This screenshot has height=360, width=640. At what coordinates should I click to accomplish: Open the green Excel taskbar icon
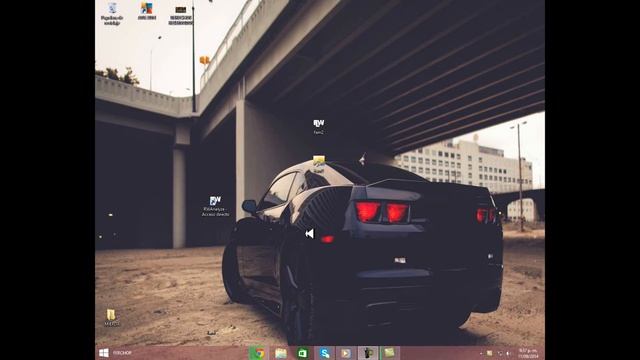(302, 353)
